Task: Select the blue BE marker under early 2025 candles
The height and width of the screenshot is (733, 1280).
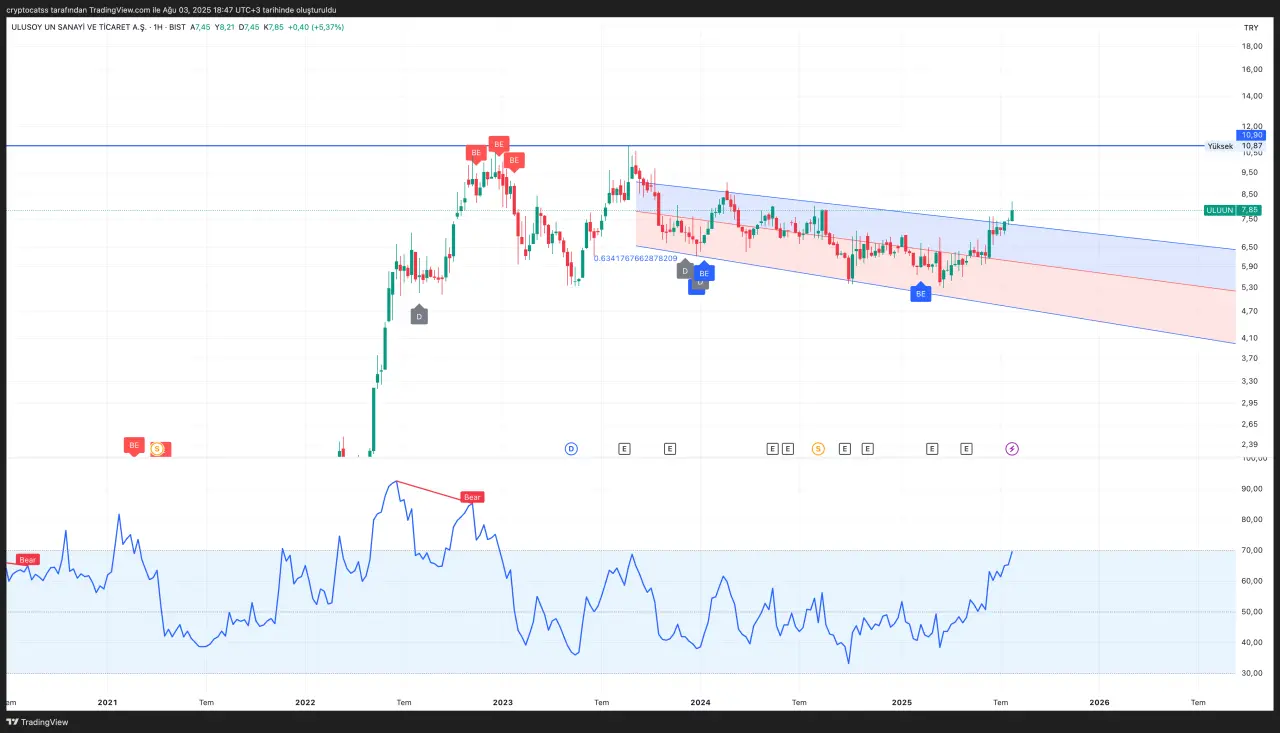Action: click(x=920, y=293)
